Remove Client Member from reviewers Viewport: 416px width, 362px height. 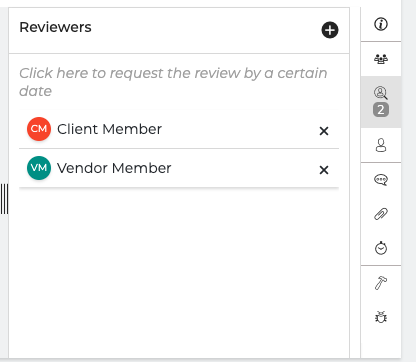324,131
